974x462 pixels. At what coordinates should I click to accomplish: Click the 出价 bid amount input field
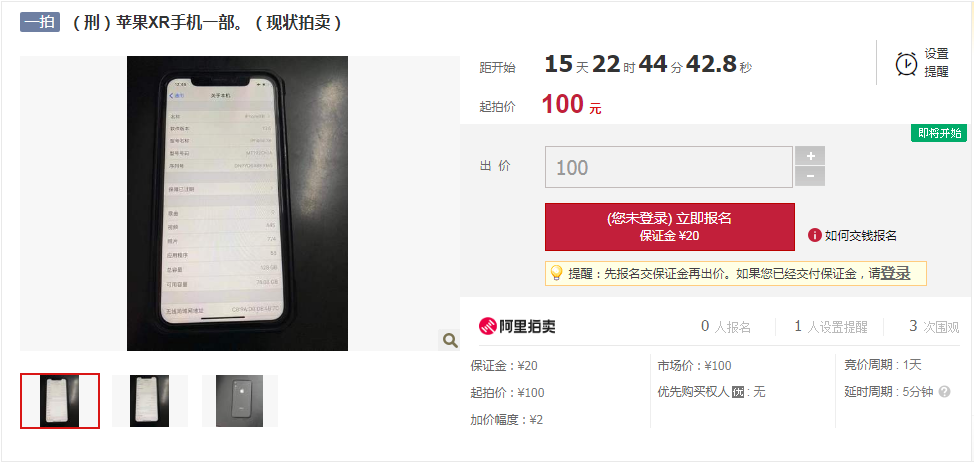pos(669,167)
